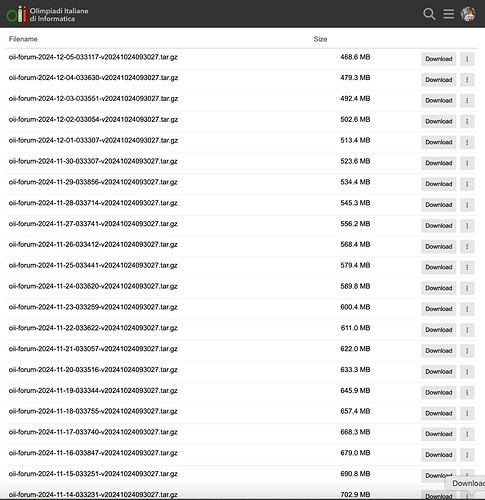Open the three-dot menu for 2024-11-27 backup

pyautogui.click(x=467, y=226)
